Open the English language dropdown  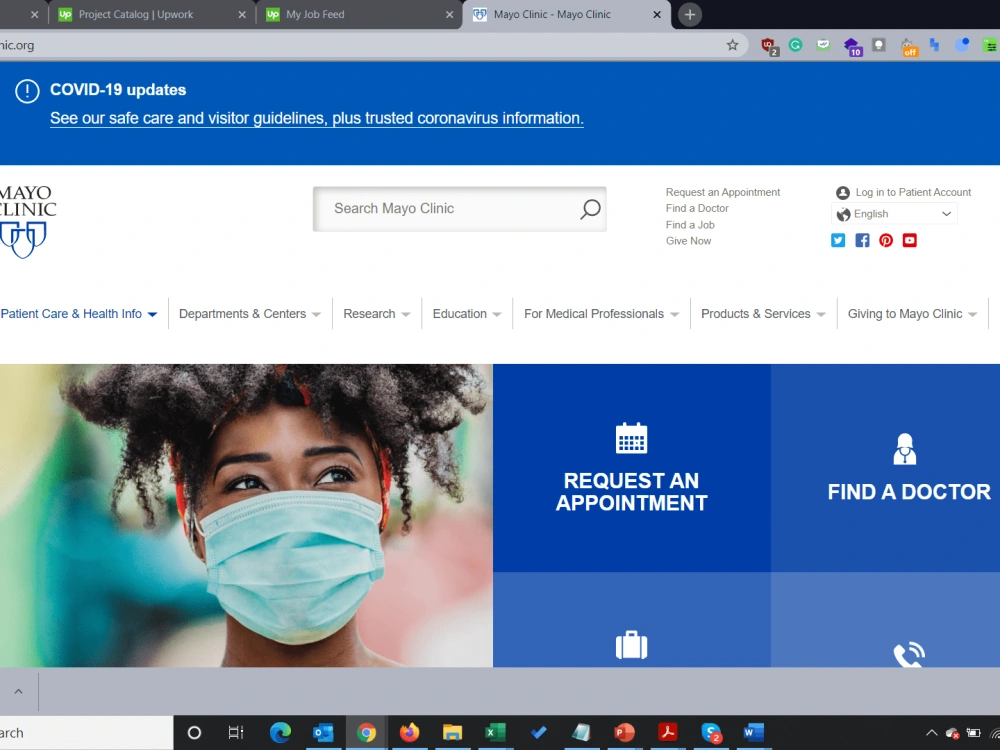point(894,214)
